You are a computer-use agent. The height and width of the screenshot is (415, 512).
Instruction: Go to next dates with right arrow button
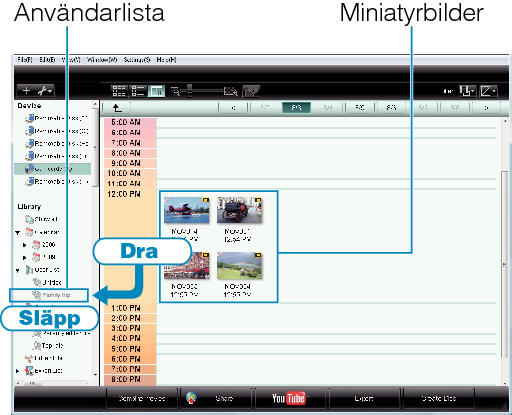[x=486, y=108]
